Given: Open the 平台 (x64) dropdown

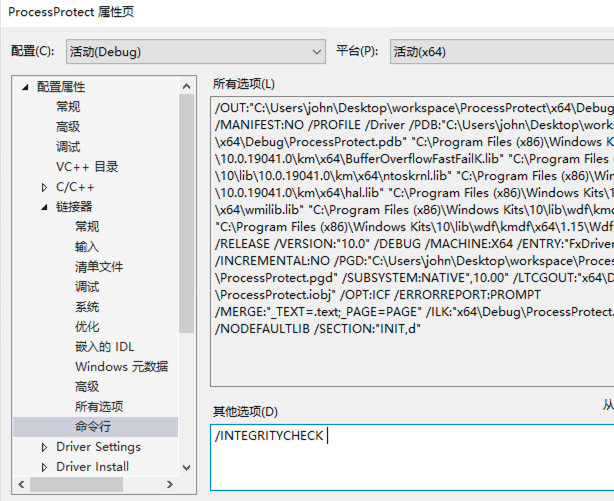Looking at the screenshot, I should pyautogui.click(x=500, y=51).
